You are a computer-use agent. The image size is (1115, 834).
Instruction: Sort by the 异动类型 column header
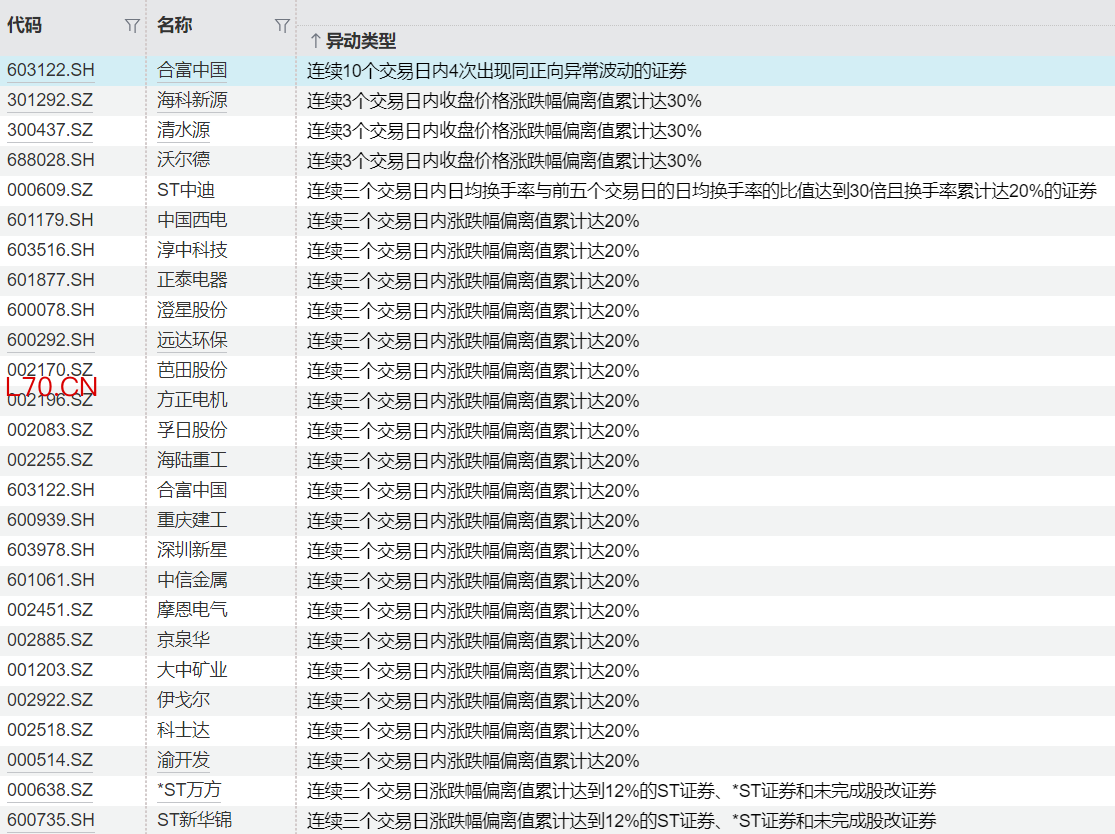click(x=361, y=41)
